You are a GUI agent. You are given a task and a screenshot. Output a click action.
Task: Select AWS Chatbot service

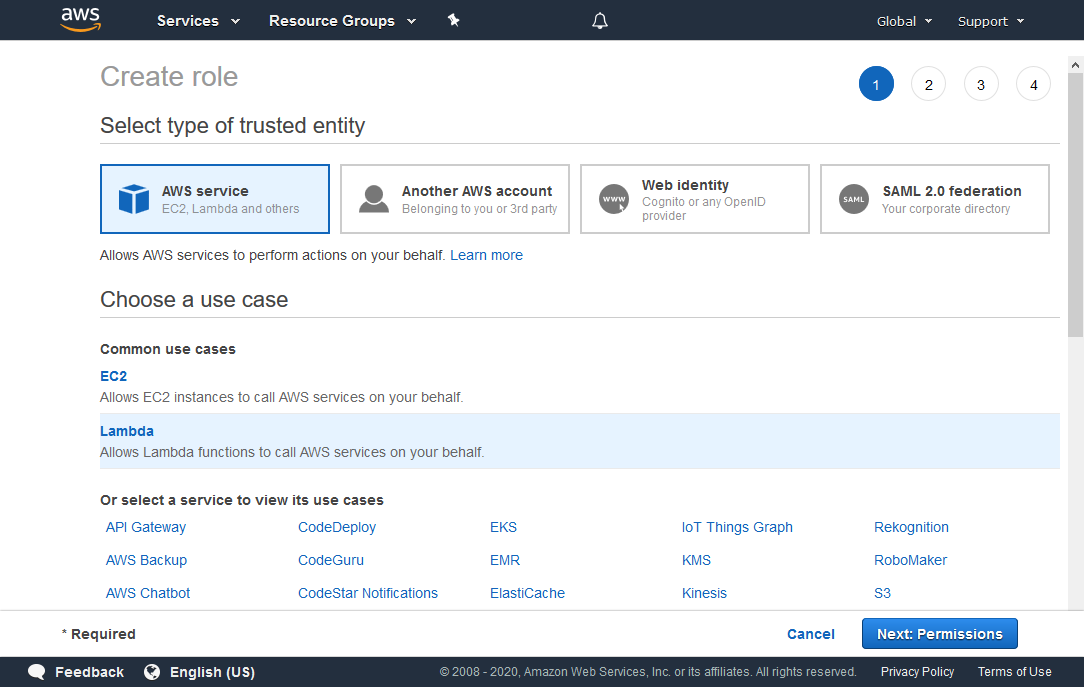(x=147, y=593)
